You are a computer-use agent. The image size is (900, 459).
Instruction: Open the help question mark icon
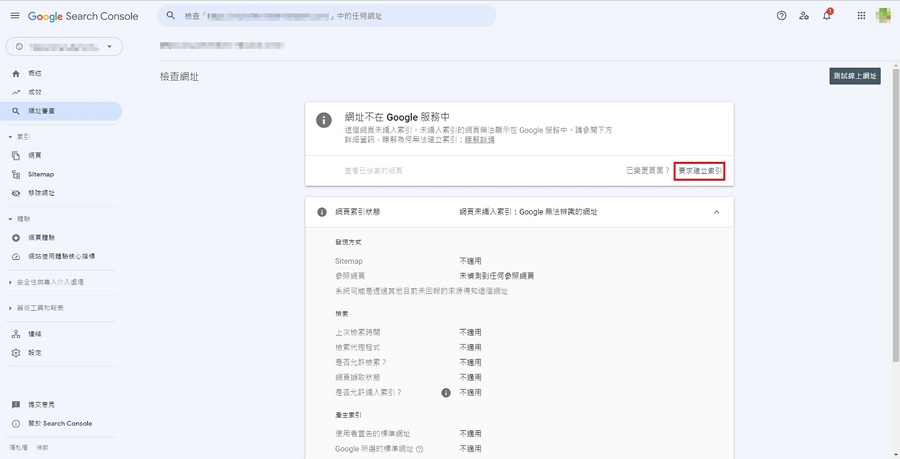[781, 16]
